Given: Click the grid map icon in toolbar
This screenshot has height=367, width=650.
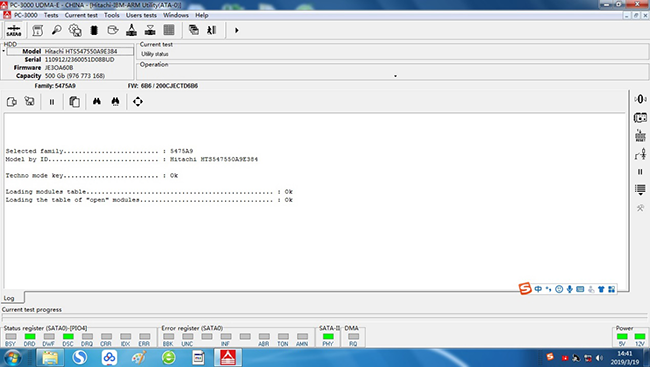Looking at the screenshot, I should click(169, 30).
